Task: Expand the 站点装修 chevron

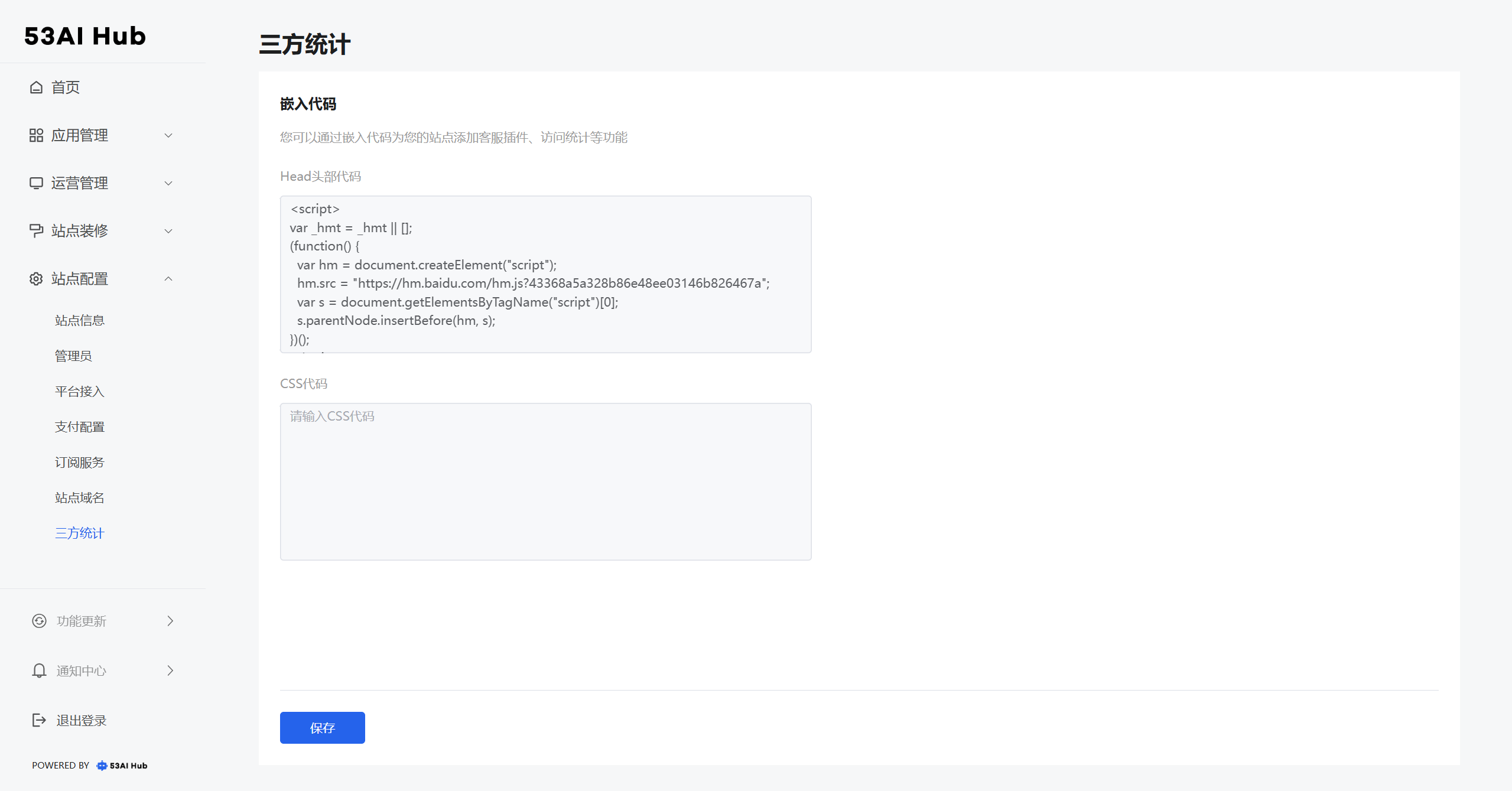Action: [168, 231]
